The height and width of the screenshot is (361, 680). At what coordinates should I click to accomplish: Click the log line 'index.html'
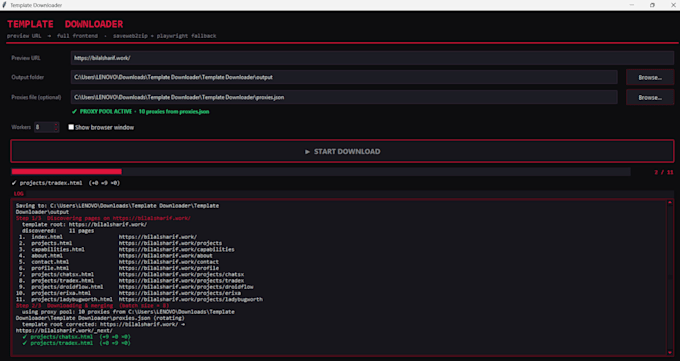(47, 237)
